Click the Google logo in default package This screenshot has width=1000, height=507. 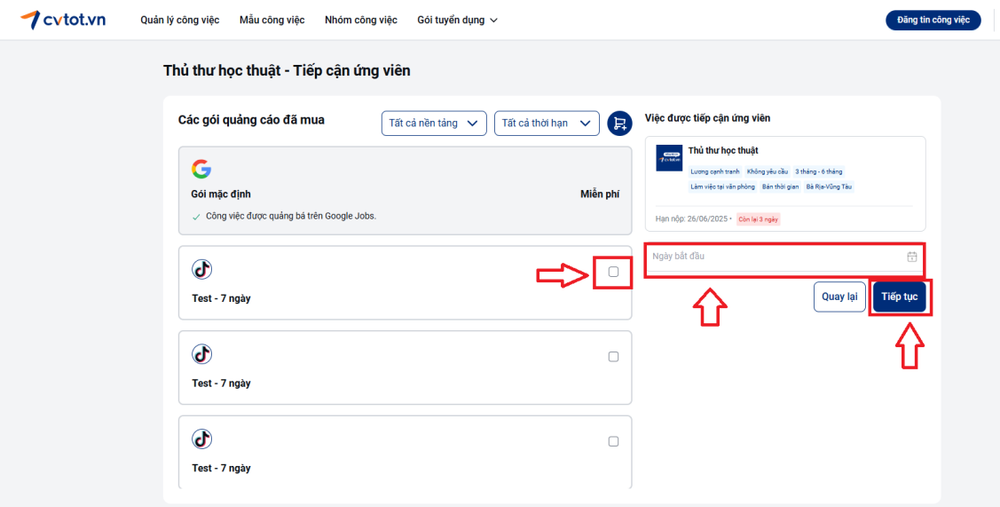[x=202, y=169]
